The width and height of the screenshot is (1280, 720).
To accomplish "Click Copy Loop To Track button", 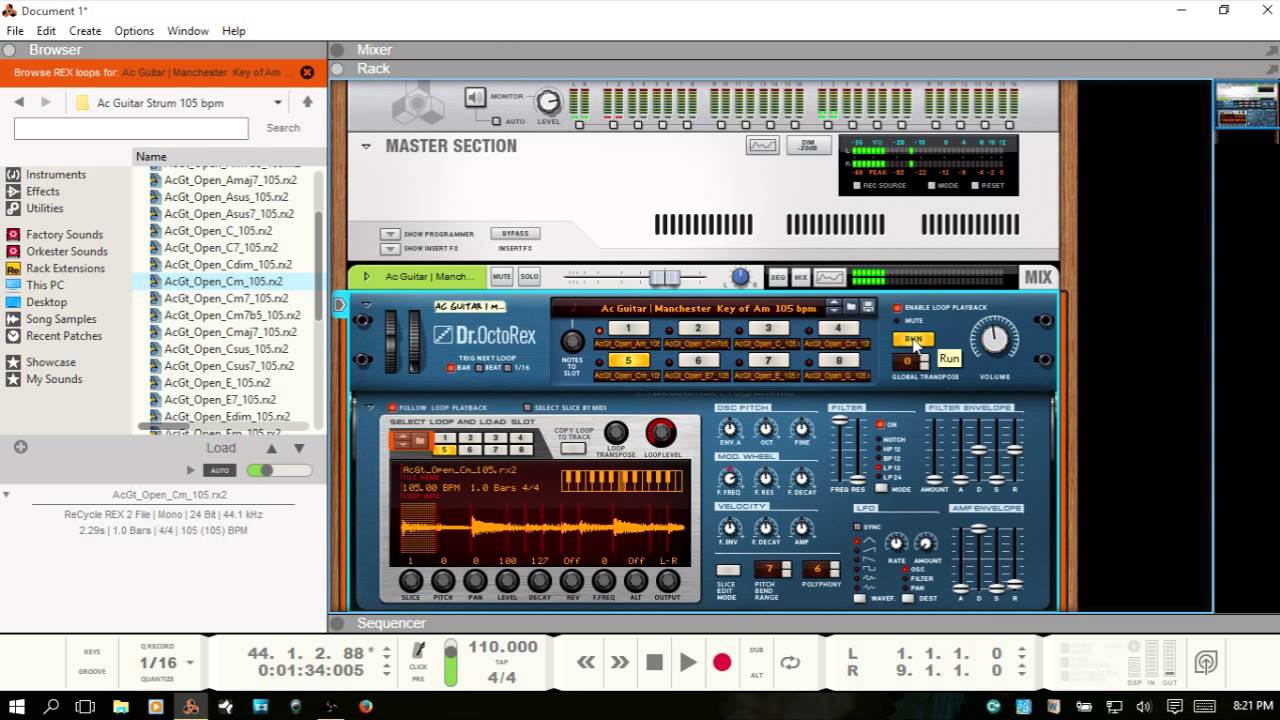I will (573, 448).
